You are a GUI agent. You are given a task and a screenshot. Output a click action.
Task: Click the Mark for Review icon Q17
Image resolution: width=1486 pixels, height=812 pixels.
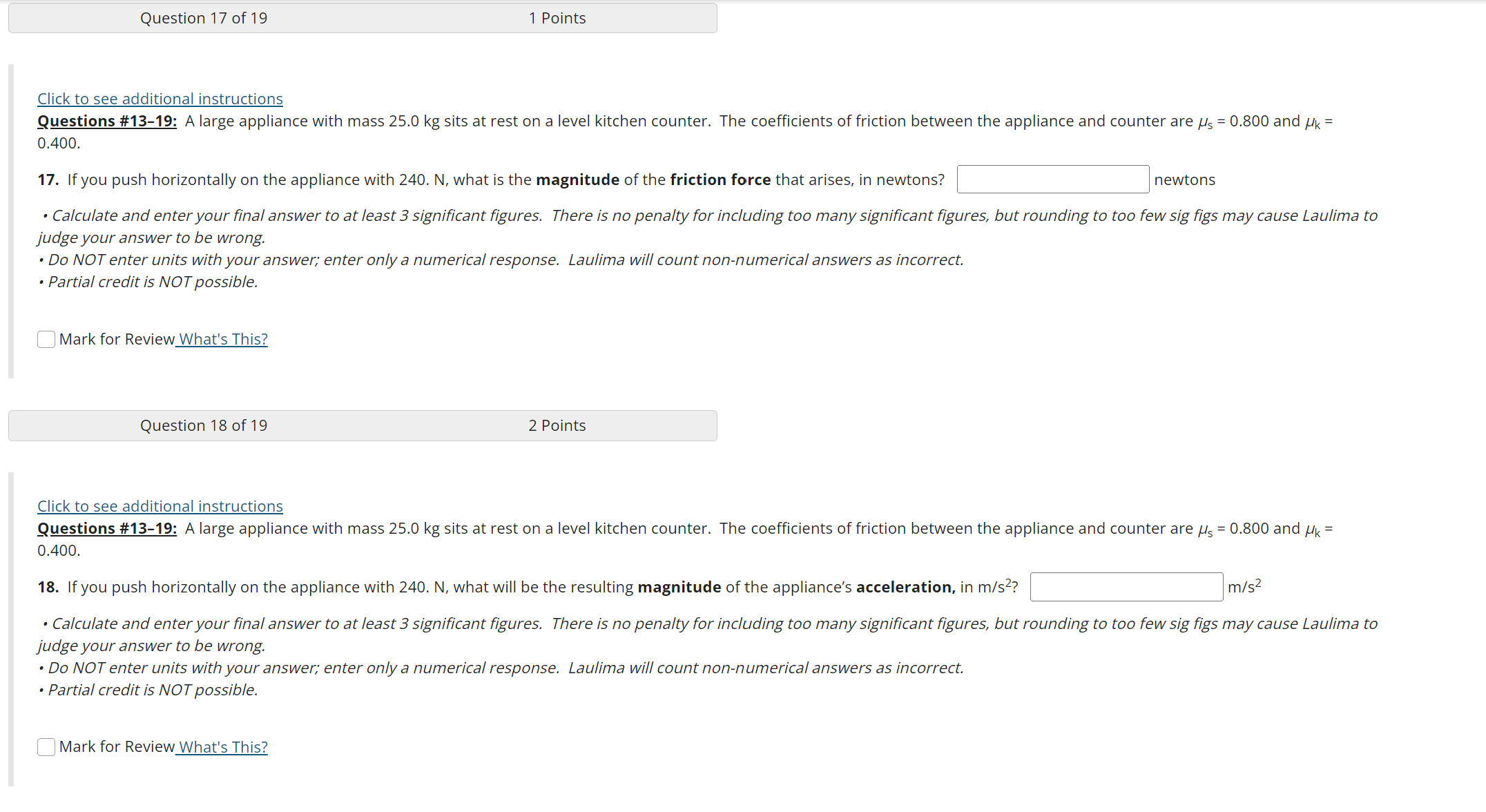click(x=47, y=337)
